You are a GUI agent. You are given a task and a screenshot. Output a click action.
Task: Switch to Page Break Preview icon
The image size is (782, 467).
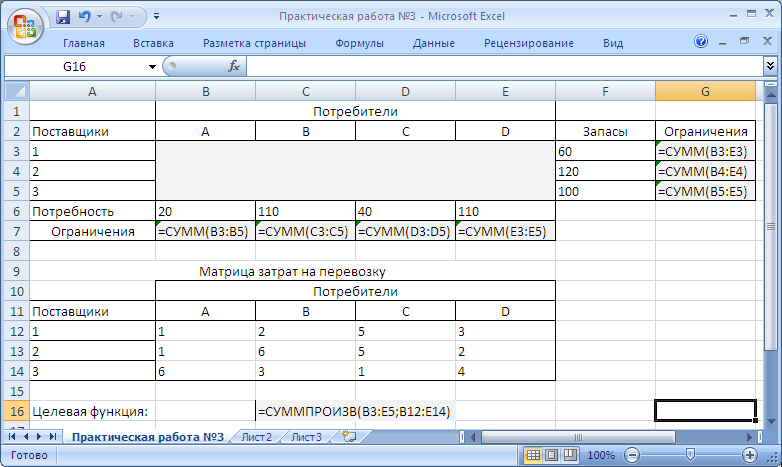[570, 455]
